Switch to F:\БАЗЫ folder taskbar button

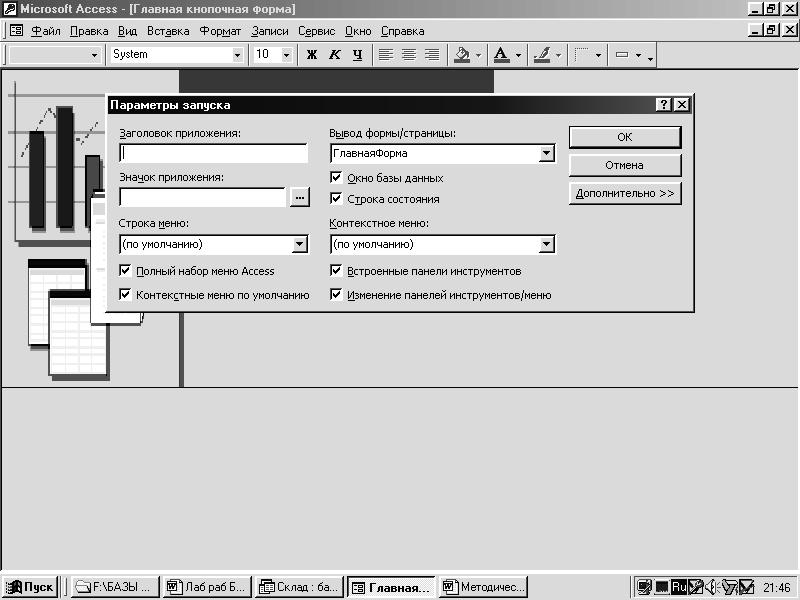point(115,587)
